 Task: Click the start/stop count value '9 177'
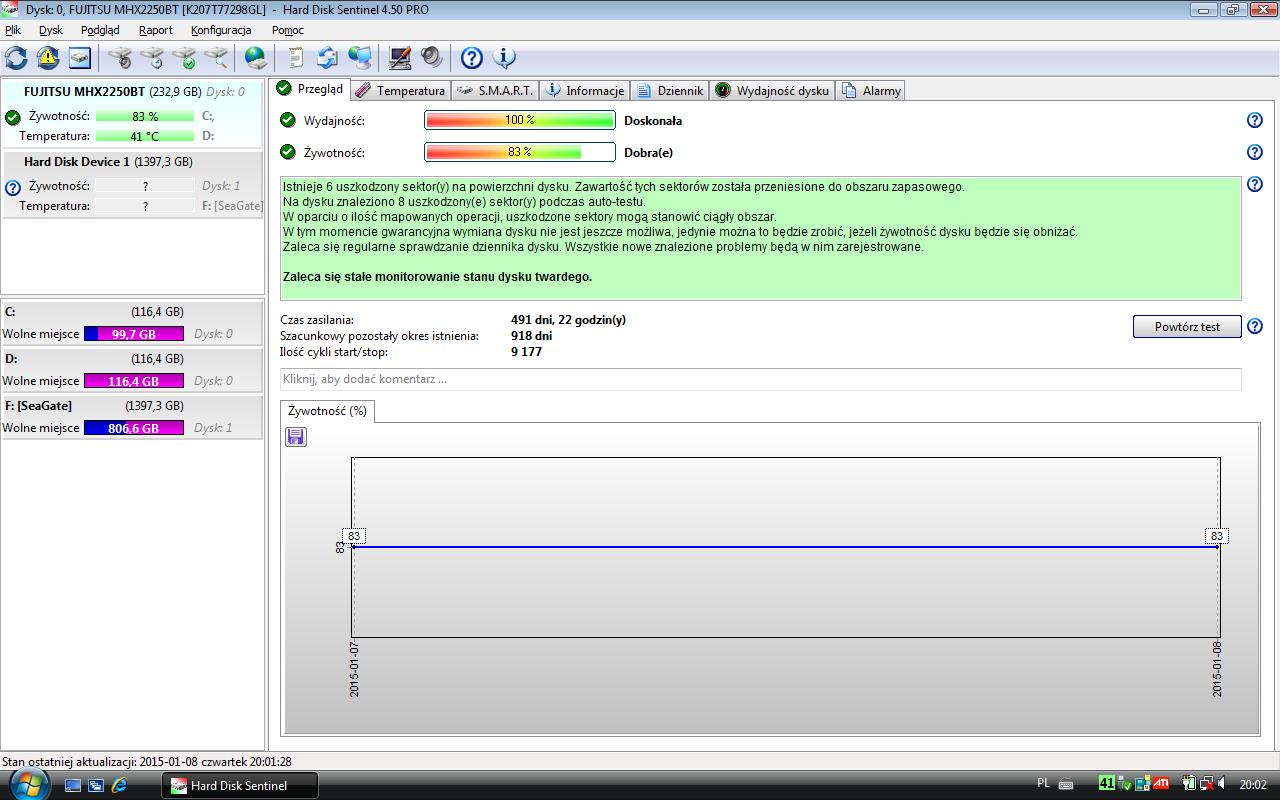pyautogui.click(x=526, y=352)
